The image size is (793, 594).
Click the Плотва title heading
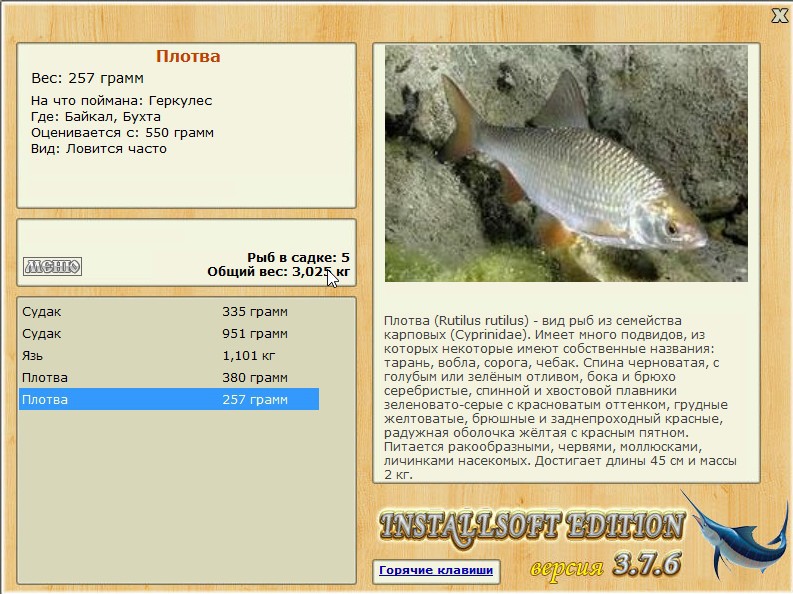point(188,56)
